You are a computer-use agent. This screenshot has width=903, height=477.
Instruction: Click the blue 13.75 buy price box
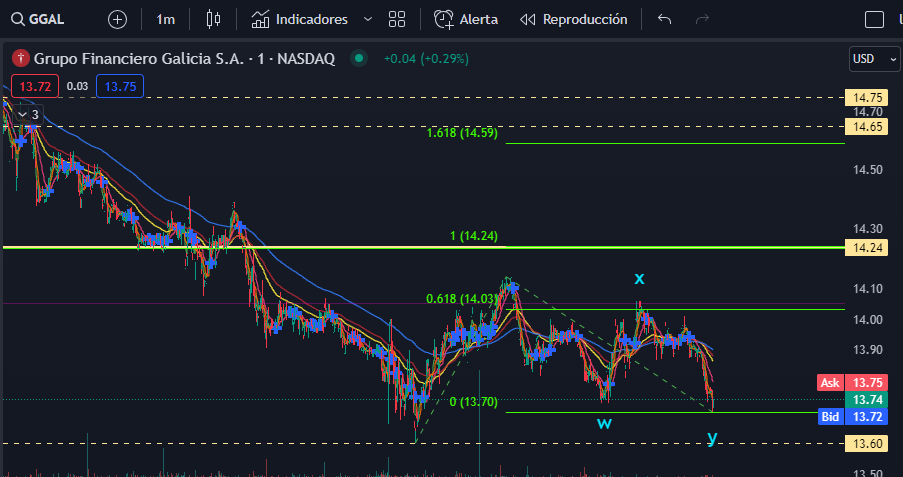click(x=120, y=86)
